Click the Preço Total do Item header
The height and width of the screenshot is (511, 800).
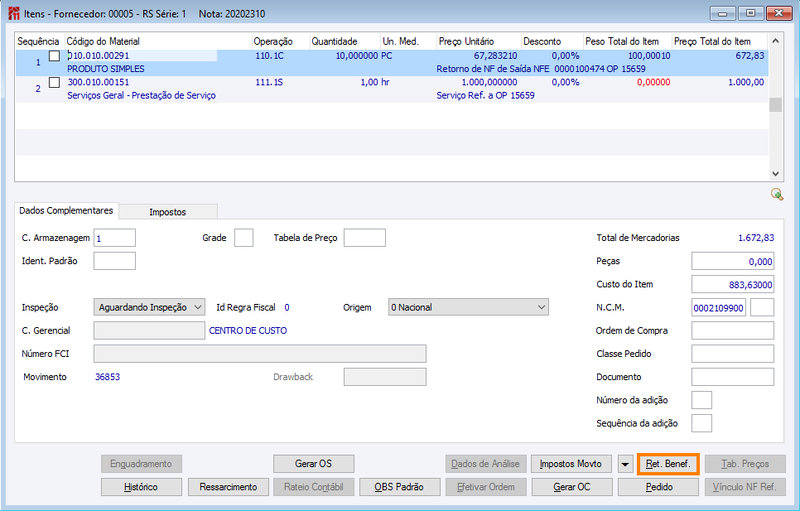click(x=719, y=41)
